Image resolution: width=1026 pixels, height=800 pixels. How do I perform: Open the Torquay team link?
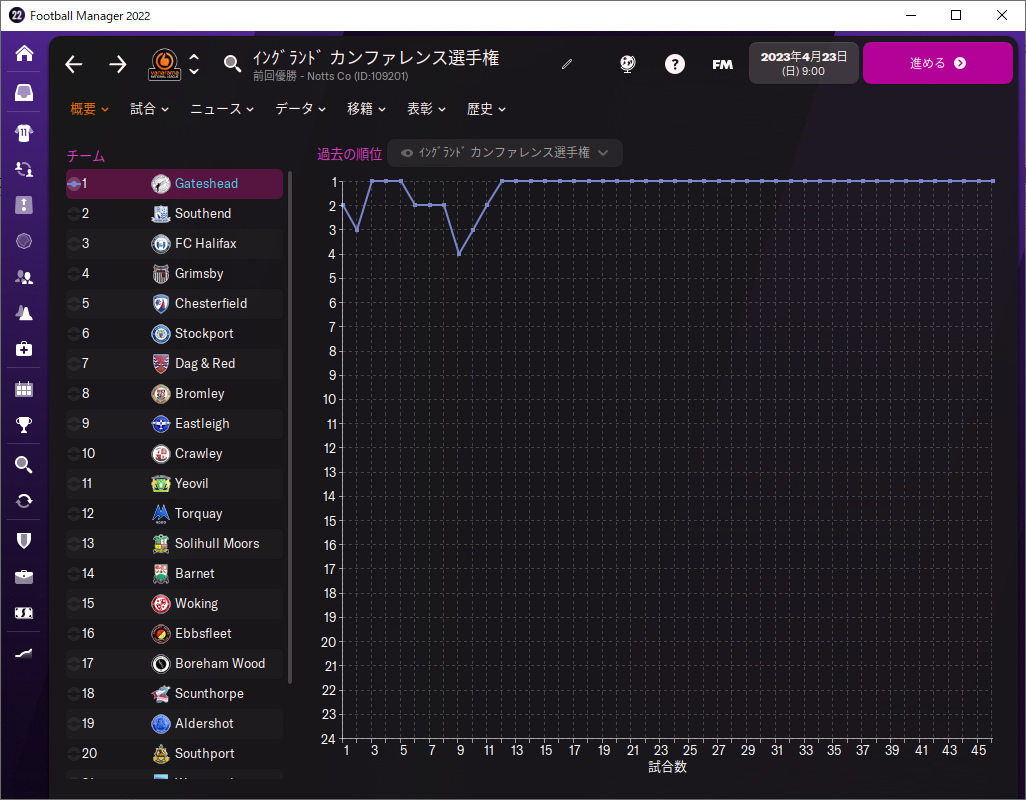198,514
